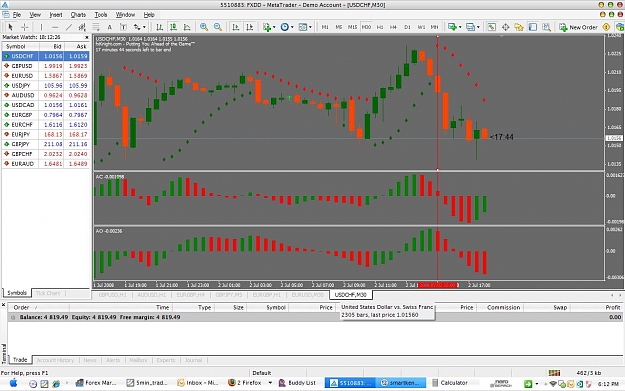Open the File menu
The width and height of the screenshot is (625, 391).
pos(17,15)
